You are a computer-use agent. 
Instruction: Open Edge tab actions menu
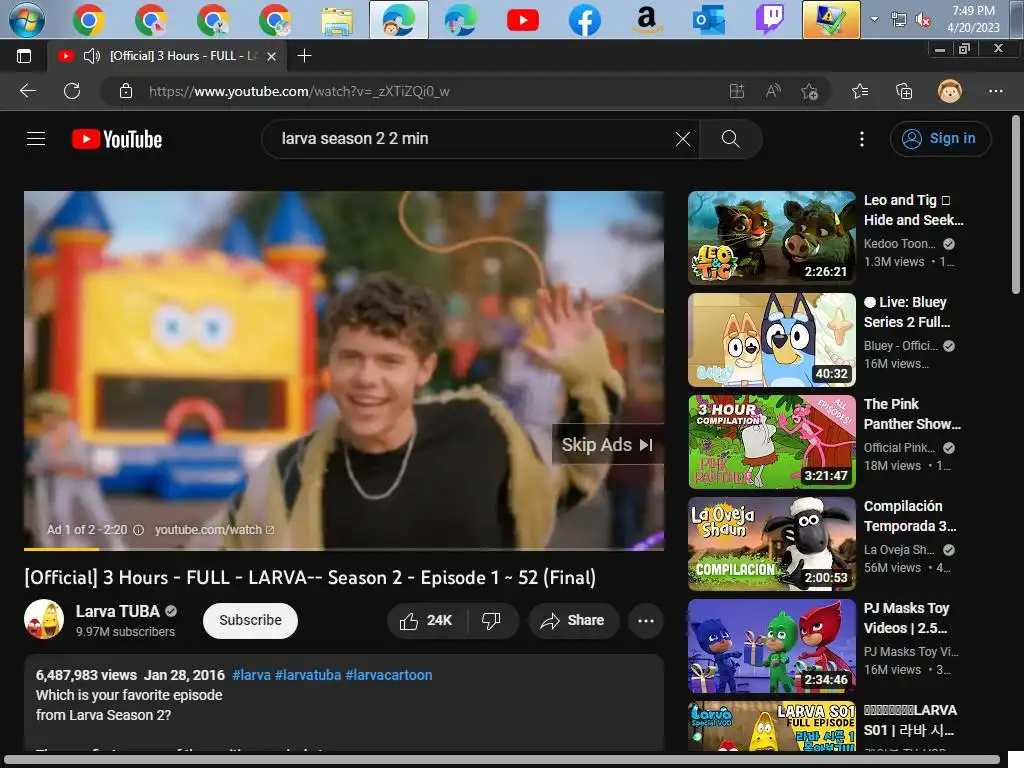coord(24,56)
